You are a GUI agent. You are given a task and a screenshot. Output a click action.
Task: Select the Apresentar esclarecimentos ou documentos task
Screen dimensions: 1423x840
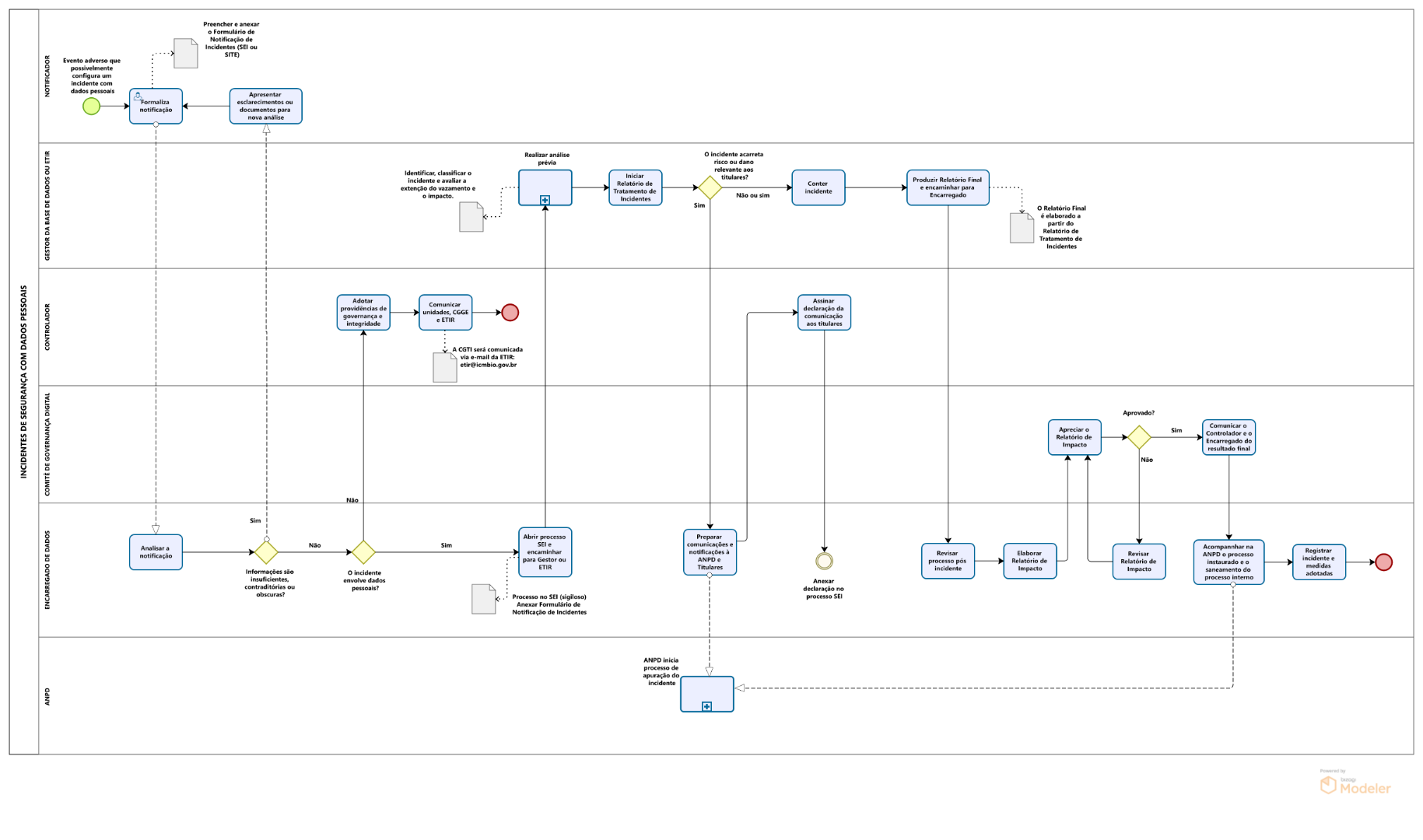(265, 106)
